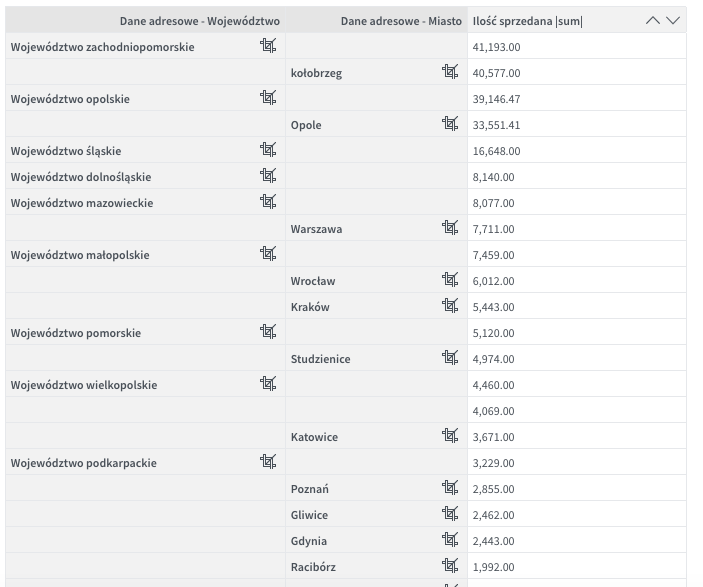
Task: Sort ascending with the up chevron
Action: pyautogui.click(x=653, y=20)
